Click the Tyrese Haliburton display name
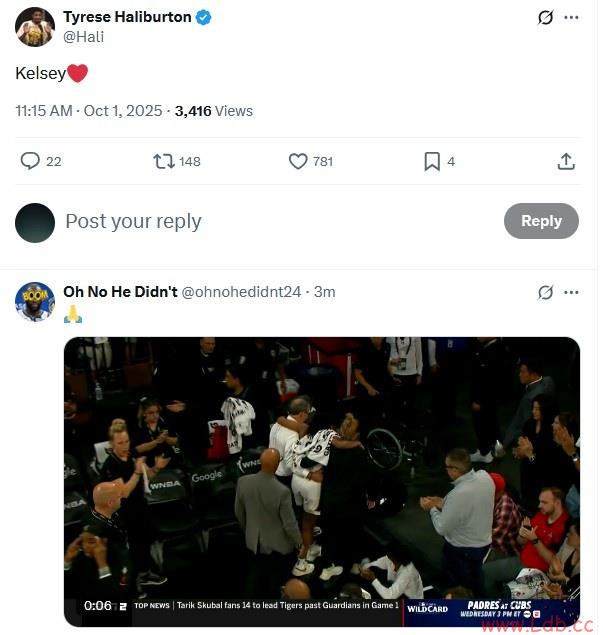Screen dimensions: 603x635 (x=126, y=18)
